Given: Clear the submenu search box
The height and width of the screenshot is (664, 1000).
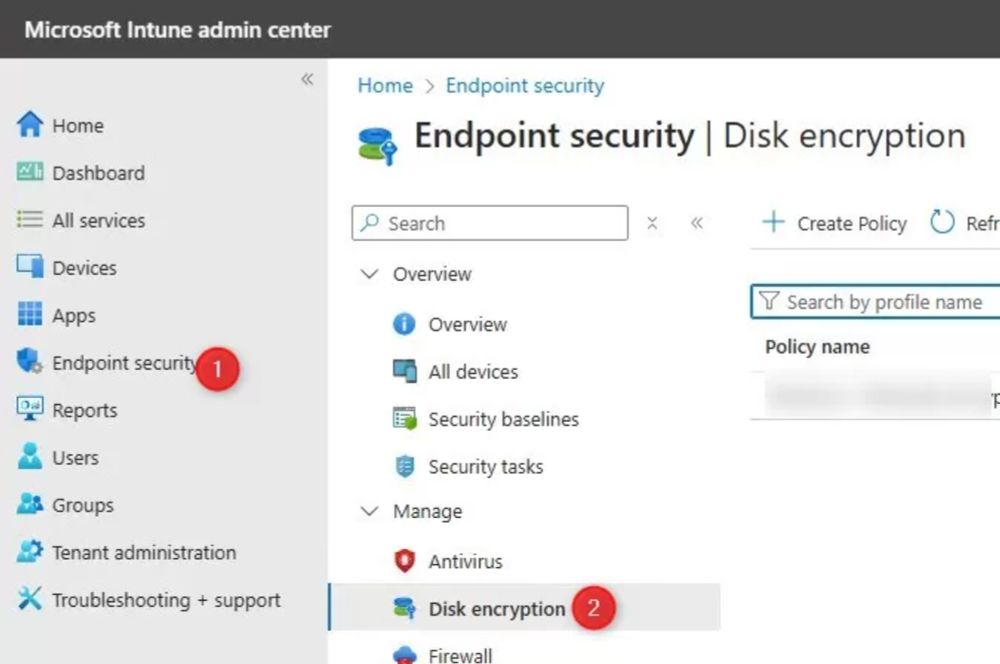Looking at the screenshot, I should coord(652,223).
